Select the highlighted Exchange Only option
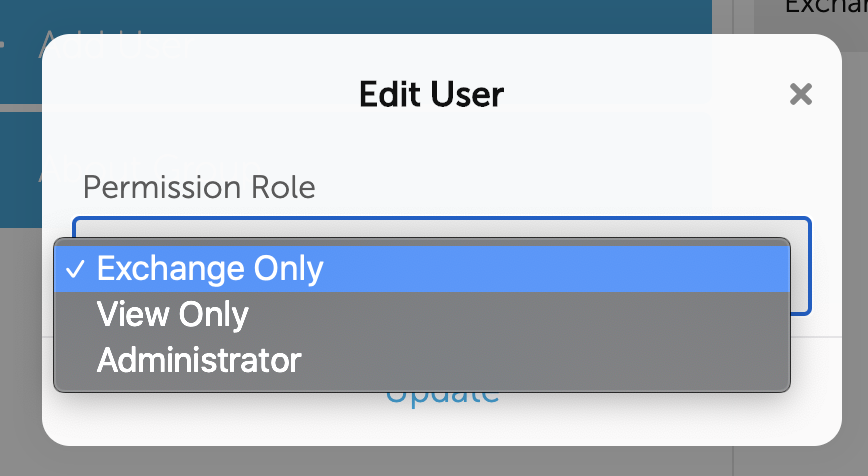 pos(210,269)
